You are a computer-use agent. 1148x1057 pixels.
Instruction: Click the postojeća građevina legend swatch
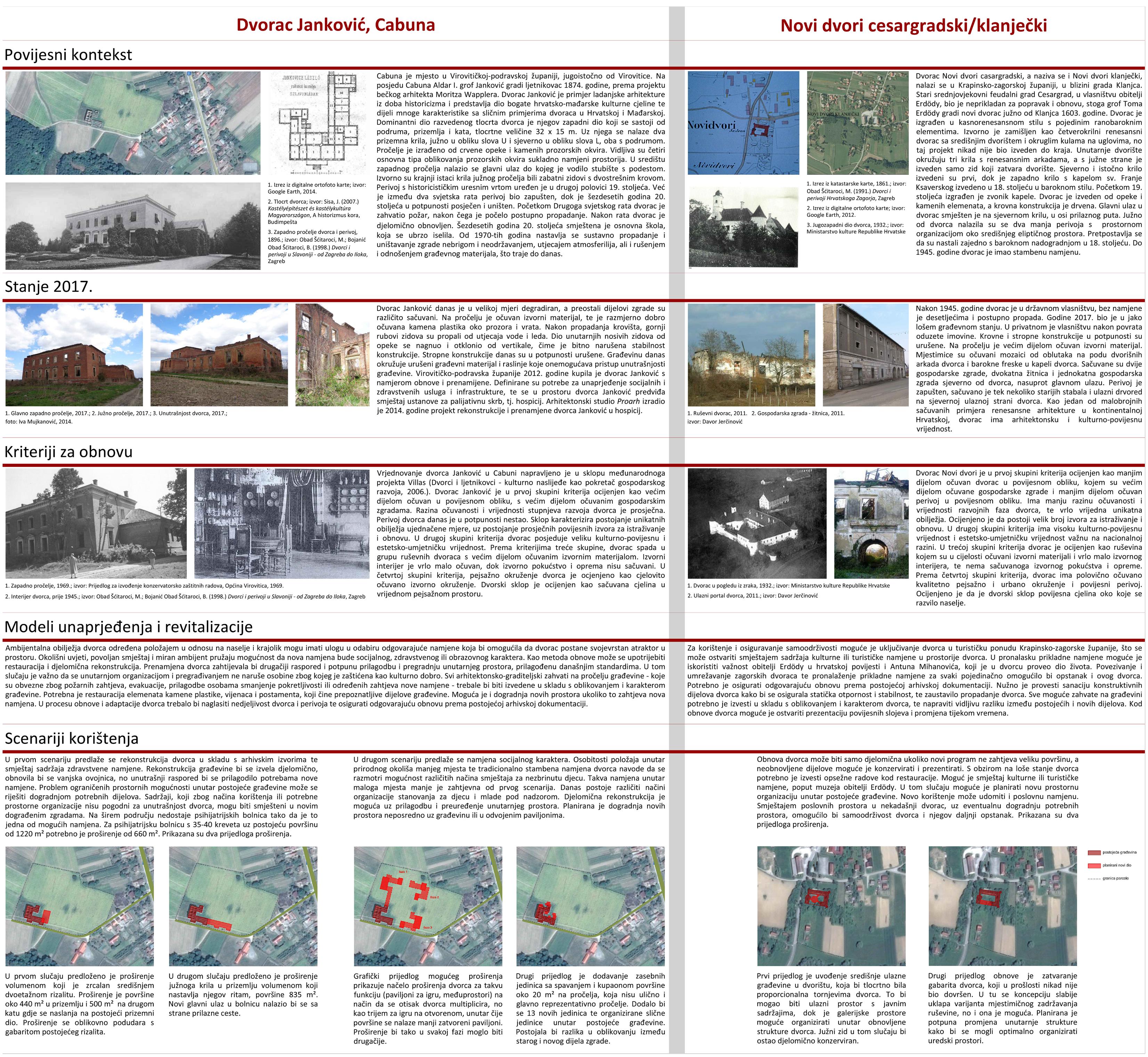(x=1094, y=853)
